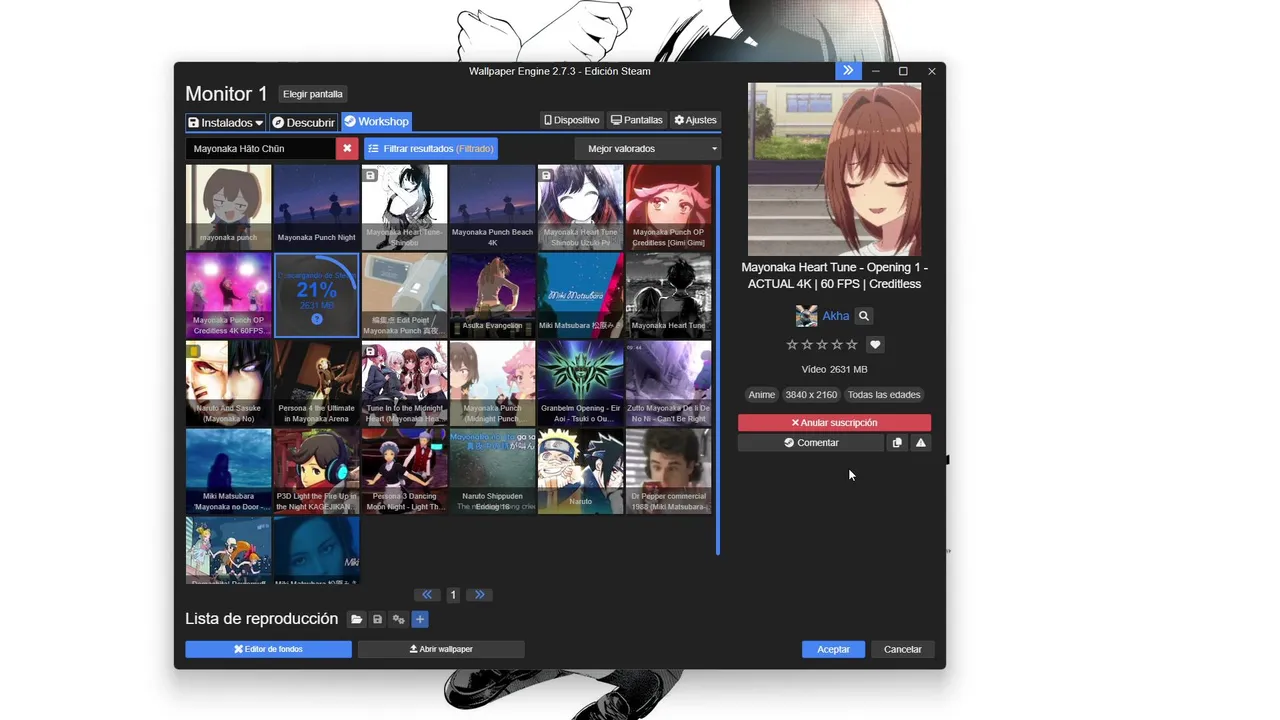Select Tune In to the Midnight Heart wallpaper
The image size is (1280, 720).
404,383
